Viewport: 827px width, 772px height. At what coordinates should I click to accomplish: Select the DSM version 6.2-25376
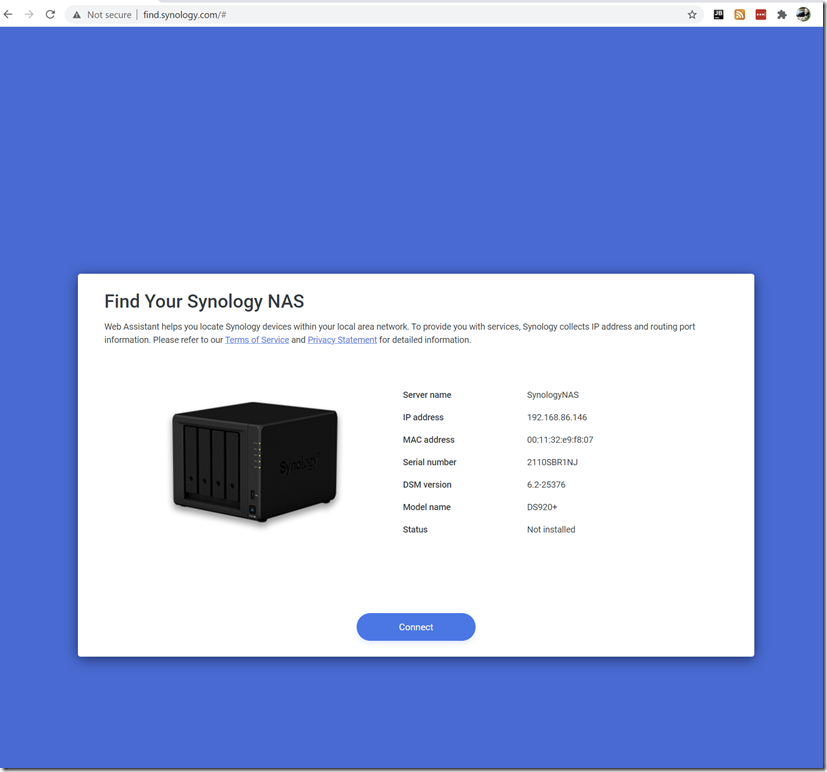point(546,485)
